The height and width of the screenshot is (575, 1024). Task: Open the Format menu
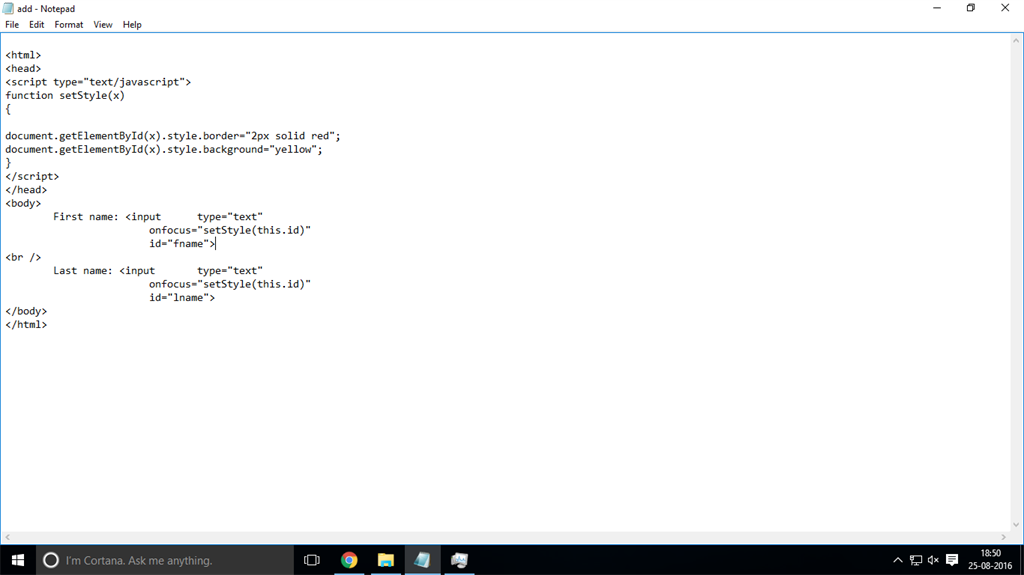69,25
